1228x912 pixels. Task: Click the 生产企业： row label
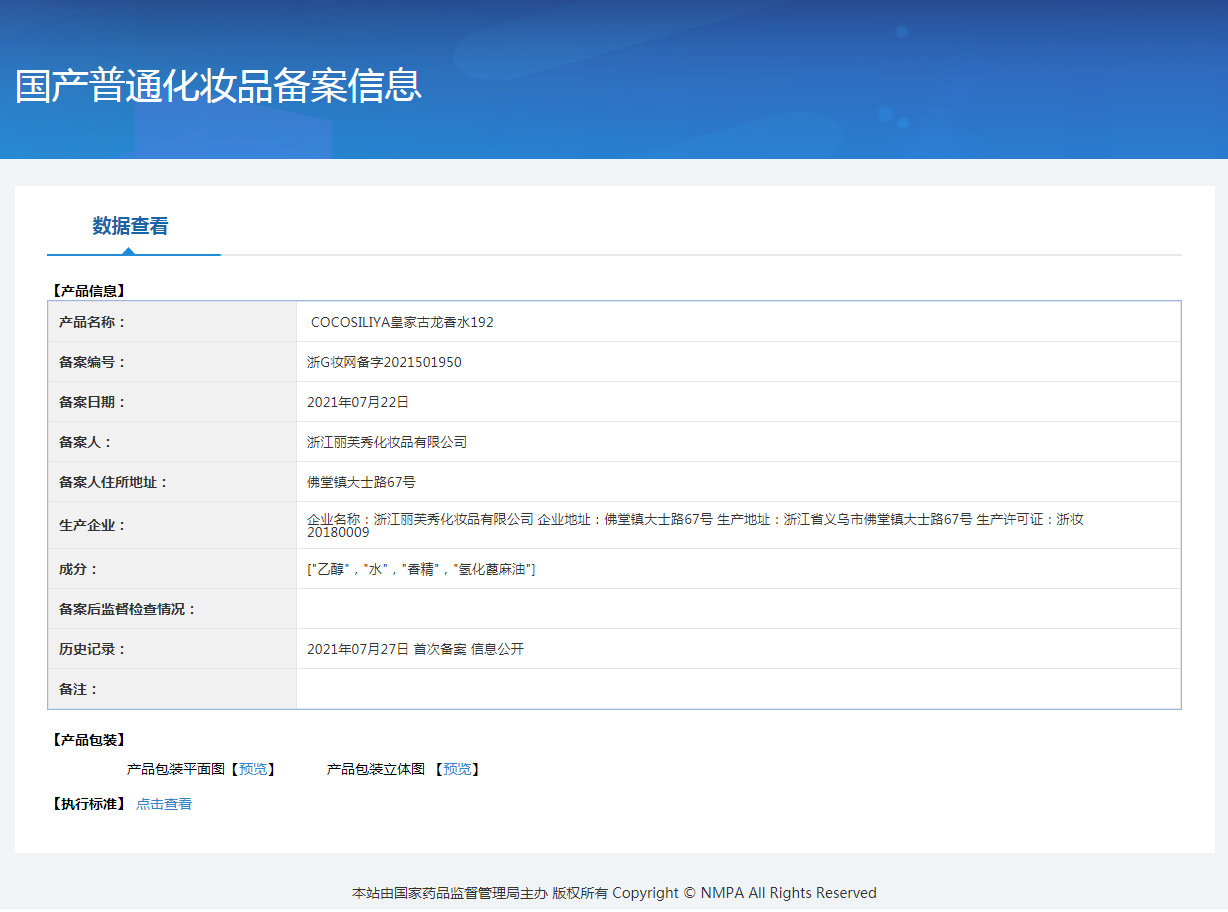pos(93,525)
